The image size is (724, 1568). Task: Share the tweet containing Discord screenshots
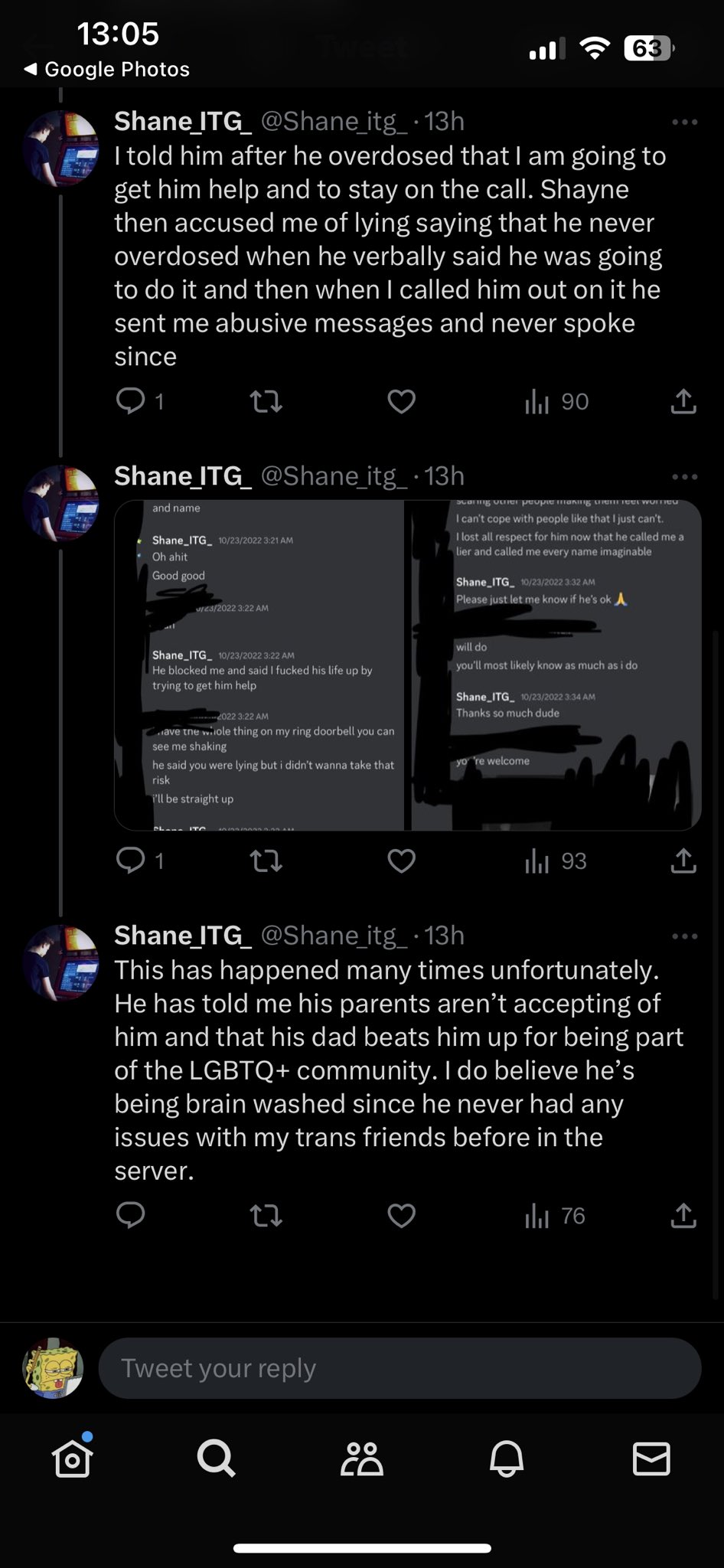click(x=683, y=861)
